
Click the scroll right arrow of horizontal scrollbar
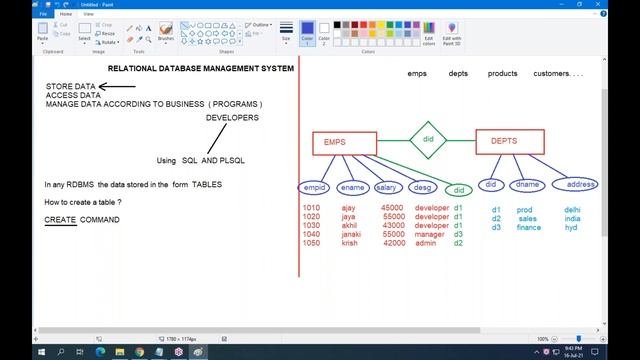tap(598, 330)
